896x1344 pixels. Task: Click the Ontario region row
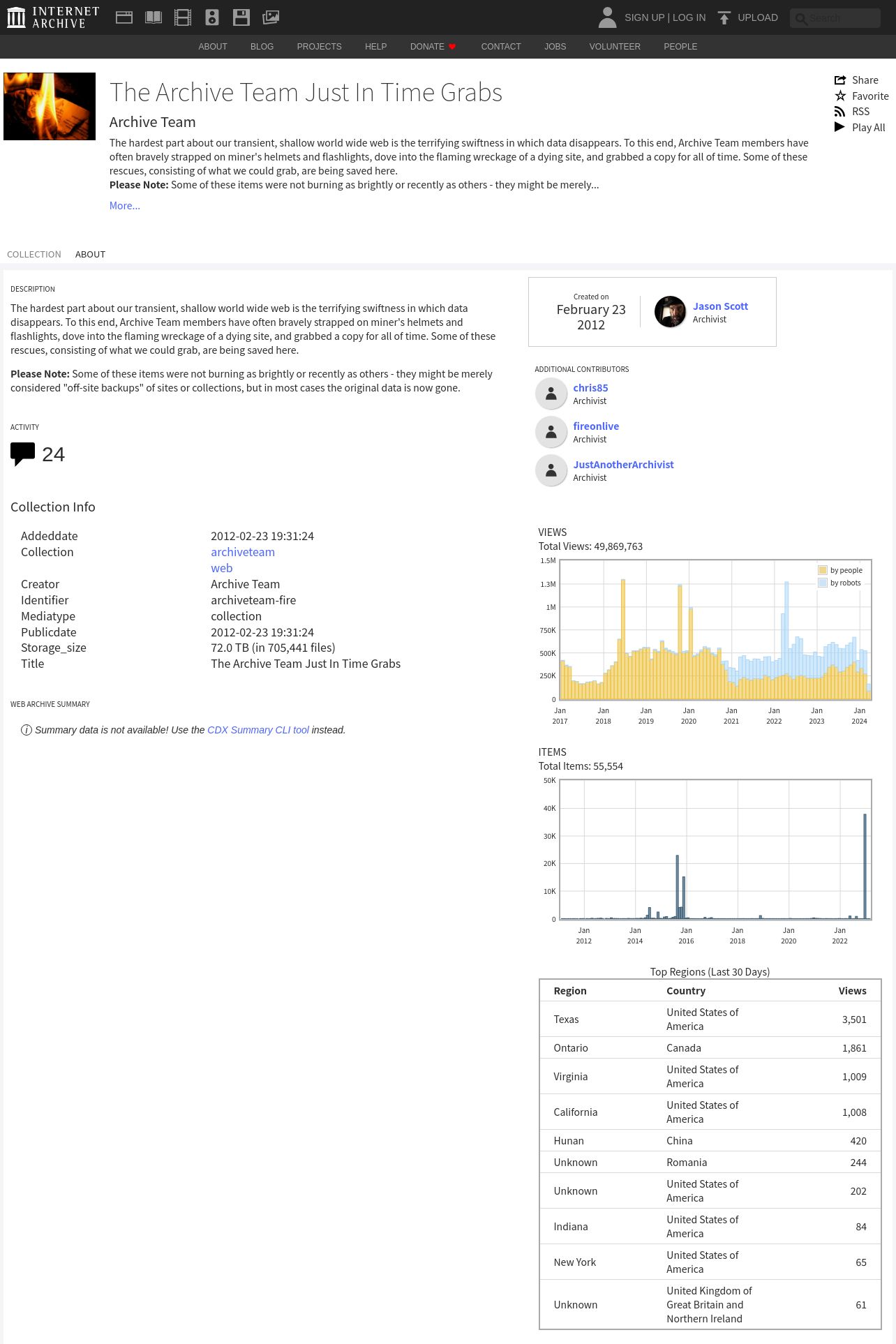coord(710,1048)
